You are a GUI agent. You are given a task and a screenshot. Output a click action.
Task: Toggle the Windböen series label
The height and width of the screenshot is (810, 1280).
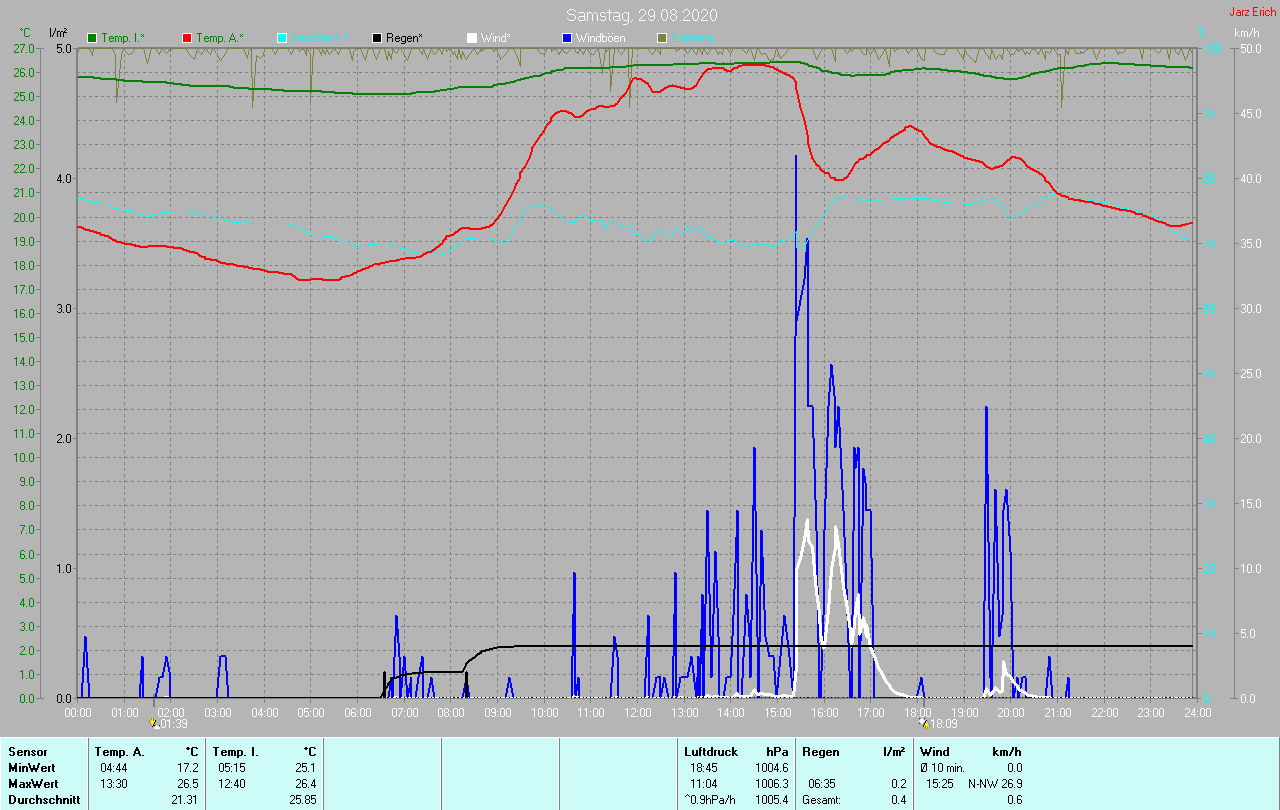pyautogui.click(x=600, y=38)
